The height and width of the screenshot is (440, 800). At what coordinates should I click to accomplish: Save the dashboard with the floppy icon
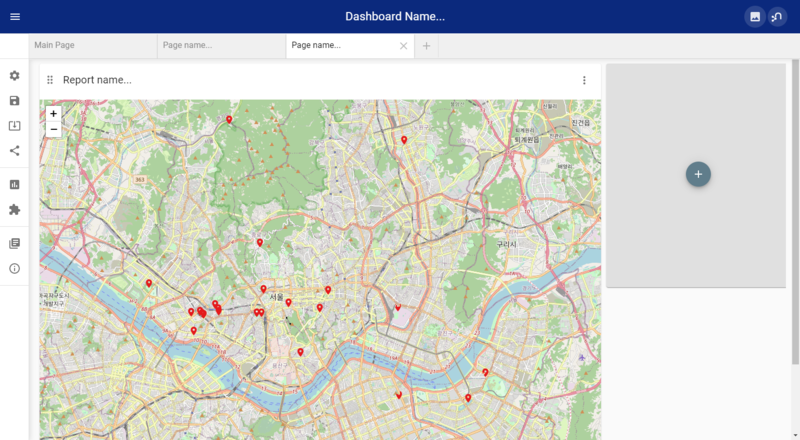(x=14, y=101)
